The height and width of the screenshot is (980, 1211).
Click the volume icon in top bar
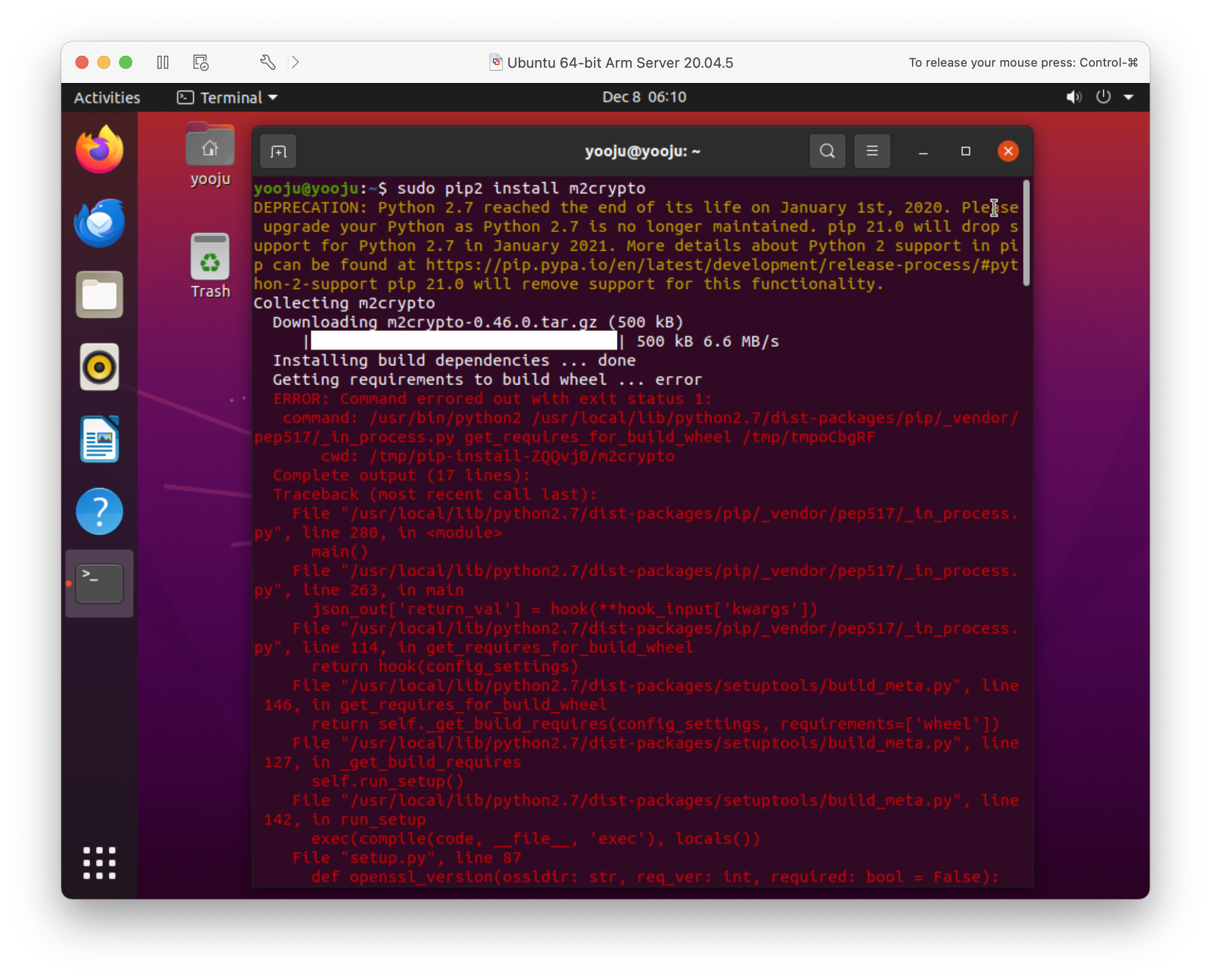coord(1073,97)
